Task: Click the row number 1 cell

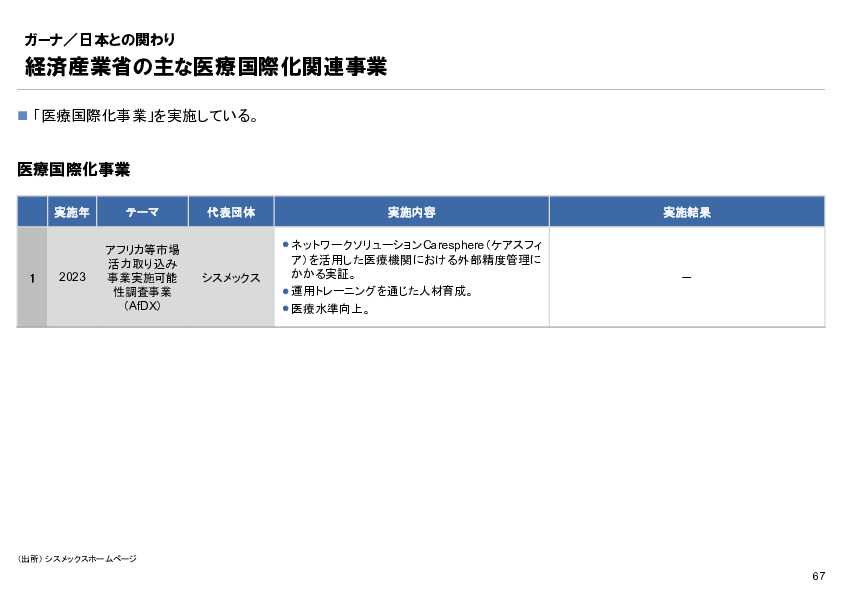Action: (x=31, y=277)
